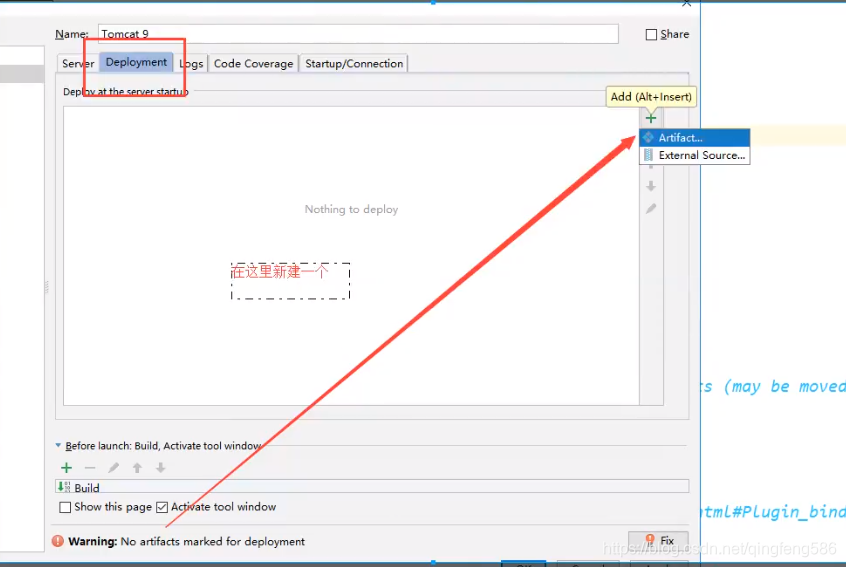This screenshot has height=567, width=846.
Task: Click the green Add deployment plus icon
Action: [x=651, y=118]
